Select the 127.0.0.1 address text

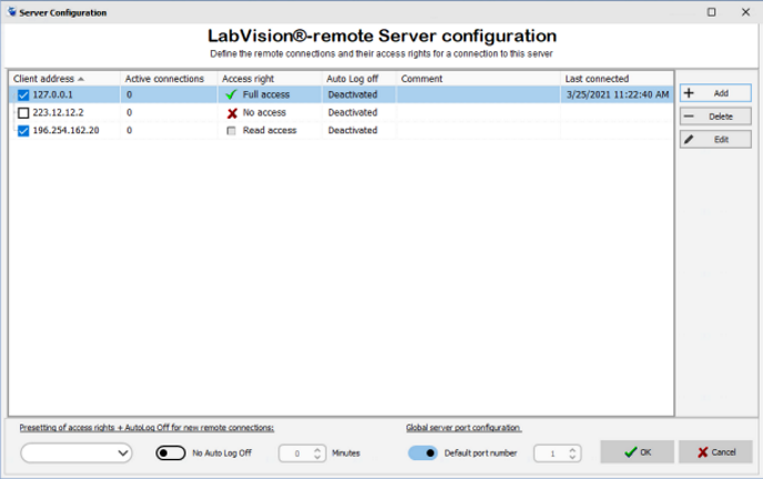tap(53, 94)
